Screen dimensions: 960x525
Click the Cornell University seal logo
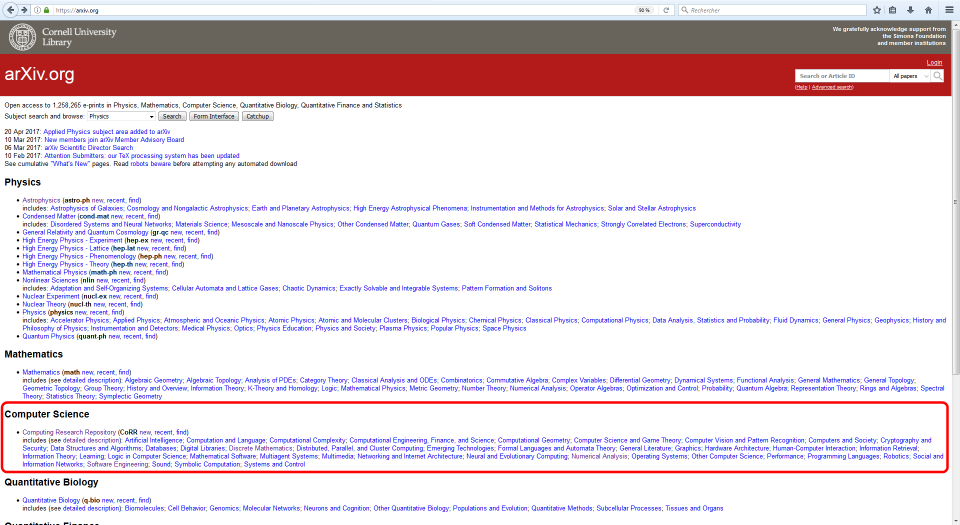point(22,37)
